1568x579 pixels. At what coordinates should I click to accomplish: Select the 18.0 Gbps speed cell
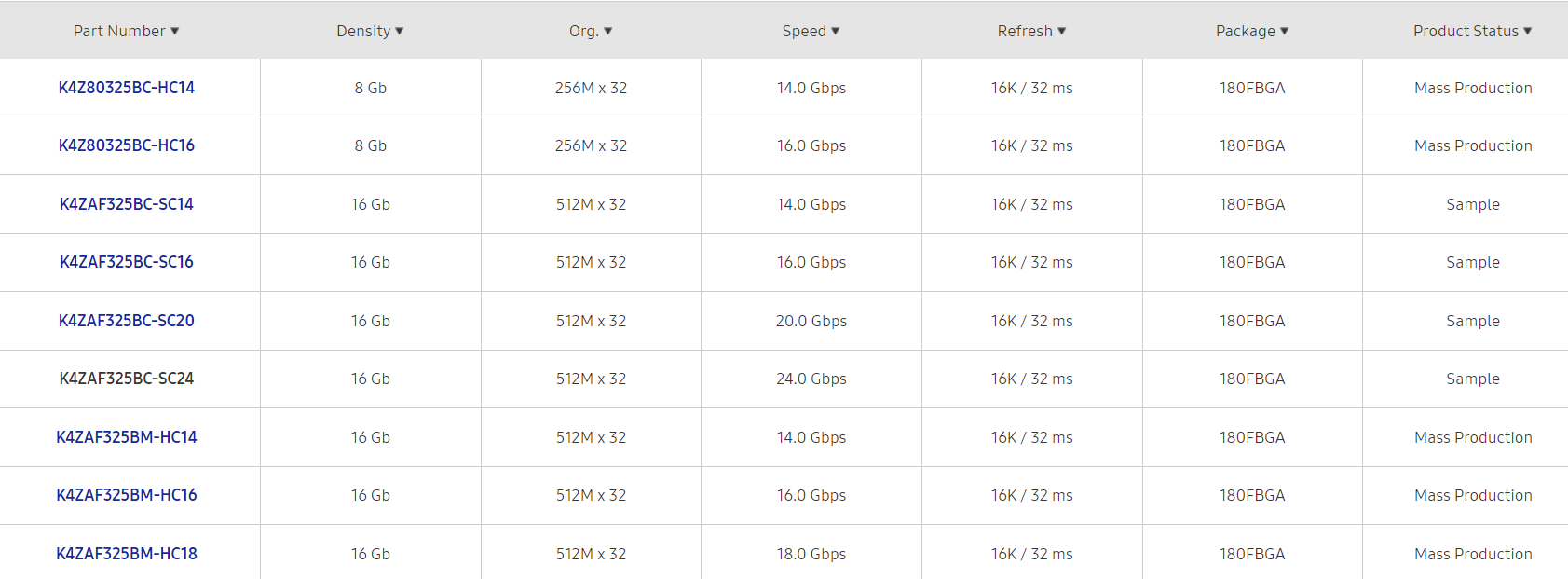(x=811, y=554)
